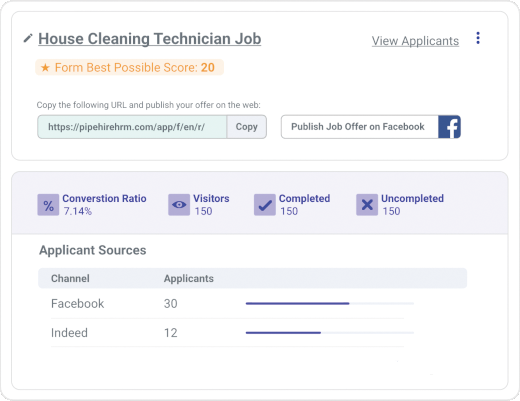Click the Uncompleted stat label
Viewport: 520px width, 401px height.
click(x=413, y=198)
